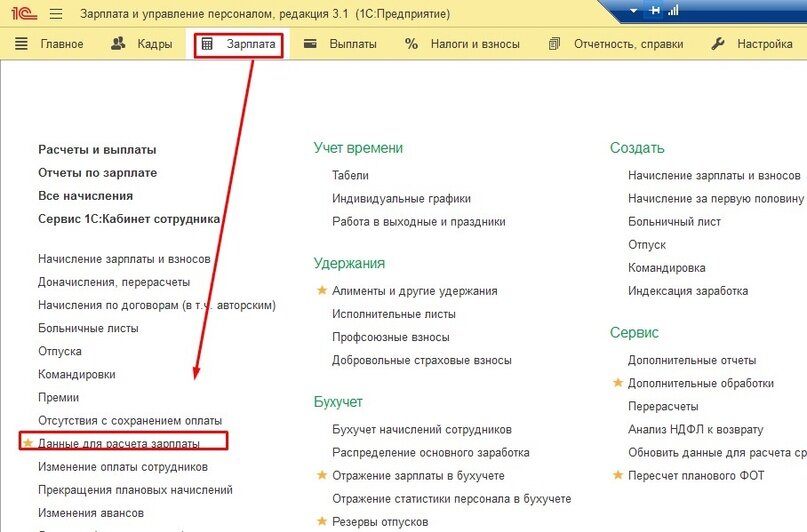This screenshot has height=532, width=807.
Task: Open Алименты и другие удержания
Action: (415, 291)
